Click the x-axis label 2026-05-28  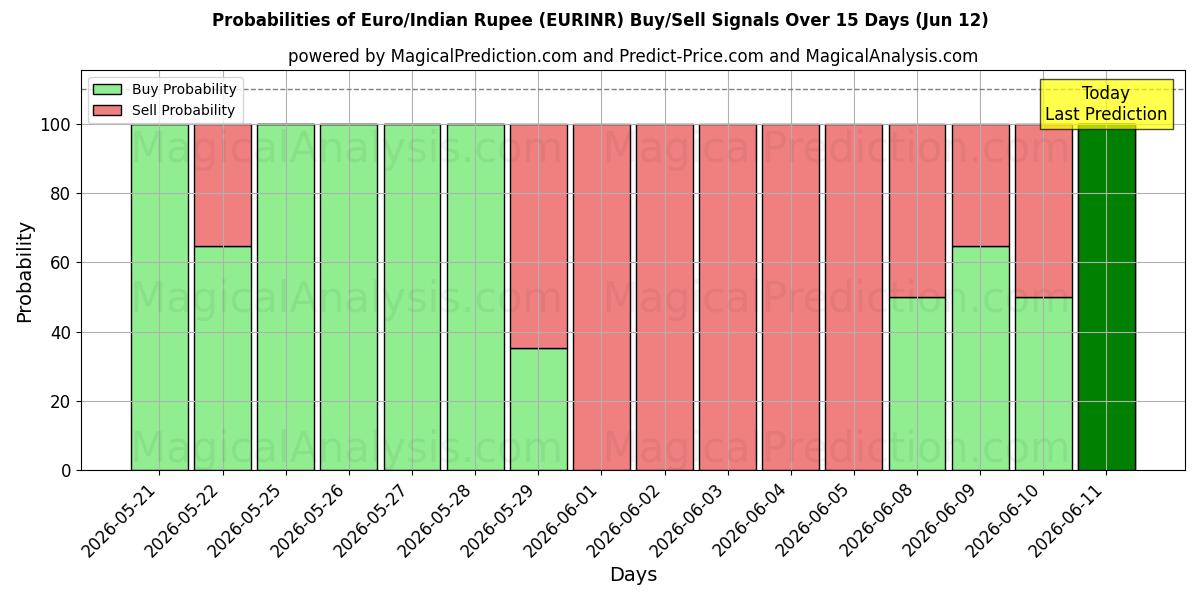tap(437, 518)
